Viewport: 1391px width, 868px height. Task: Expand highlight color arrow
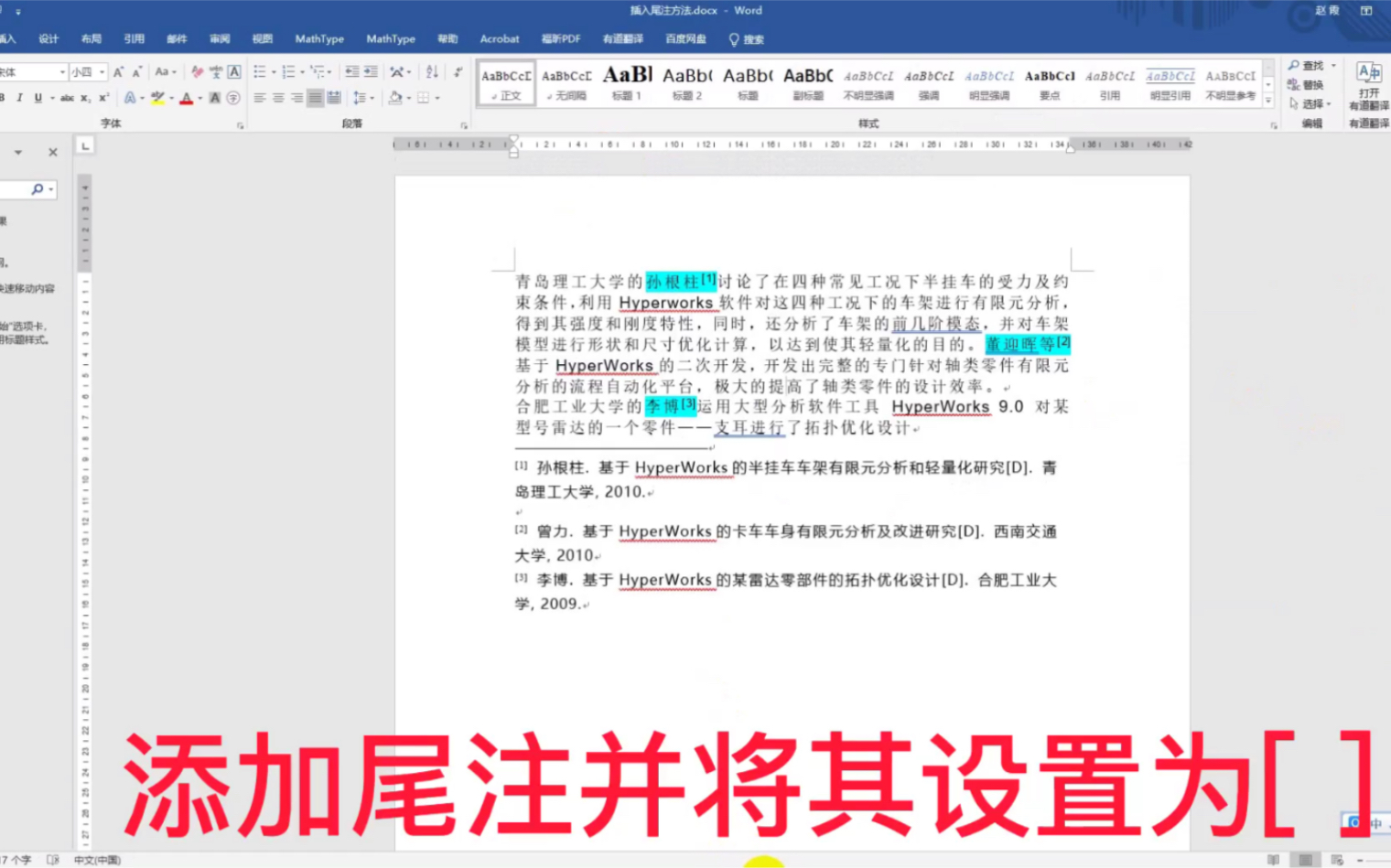[171, 98]
